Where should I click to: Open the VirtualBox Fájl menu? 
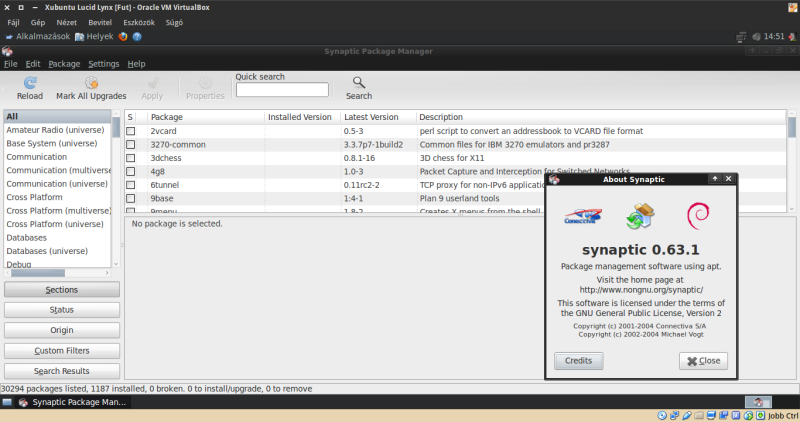[13, 22]
